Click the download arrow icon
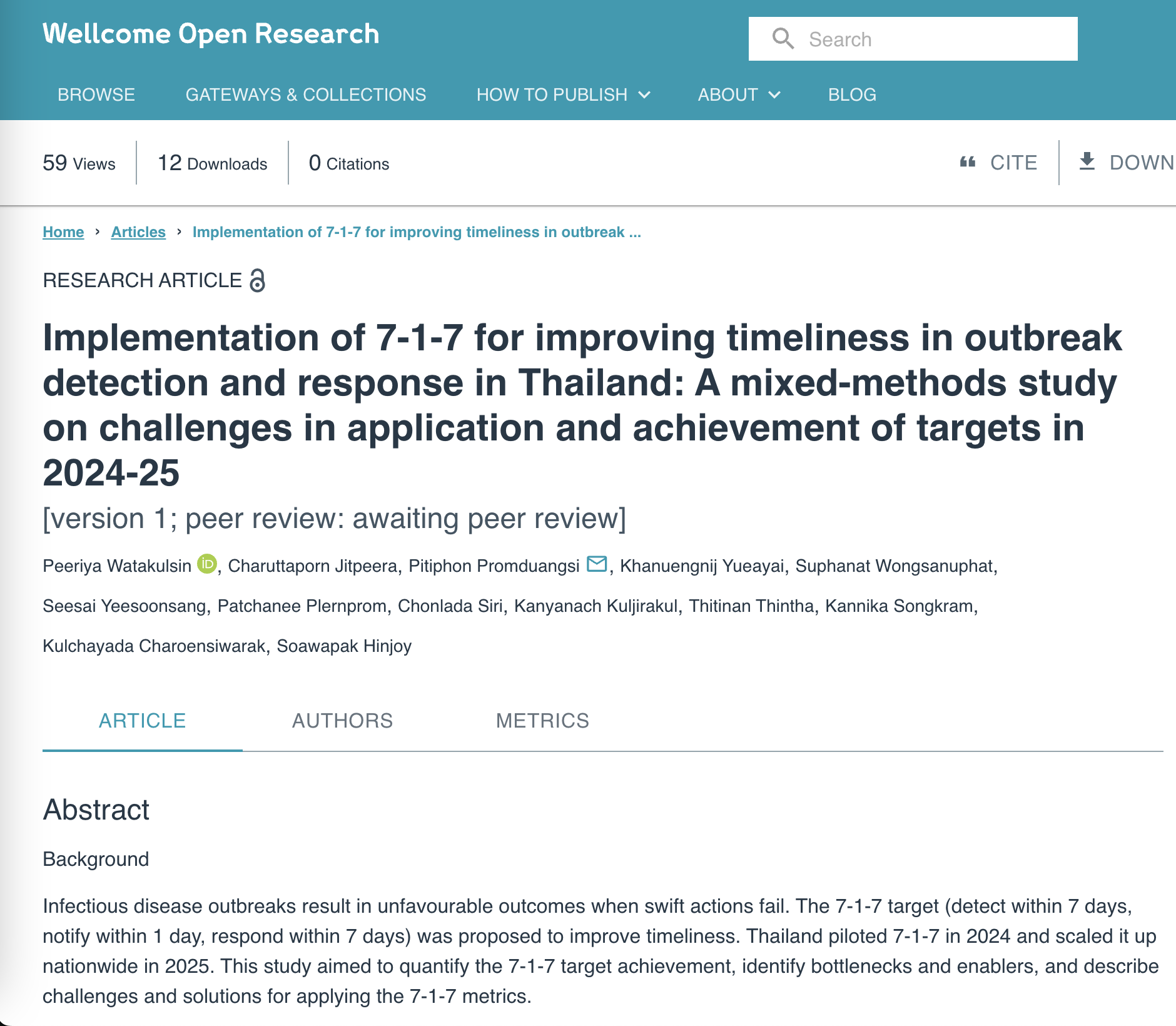 click(x=1087, y=162)
